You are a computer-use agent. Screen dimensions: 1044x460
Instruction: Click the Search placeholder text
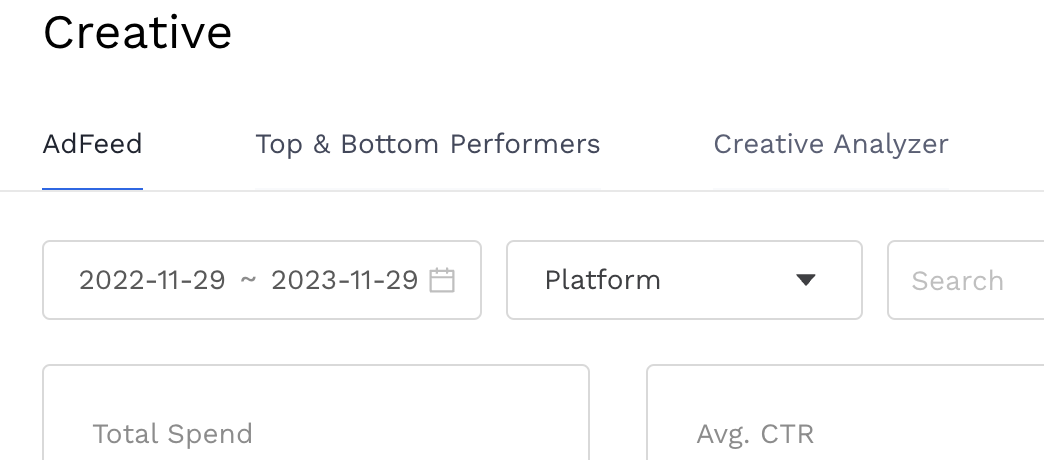coord(957,281)
